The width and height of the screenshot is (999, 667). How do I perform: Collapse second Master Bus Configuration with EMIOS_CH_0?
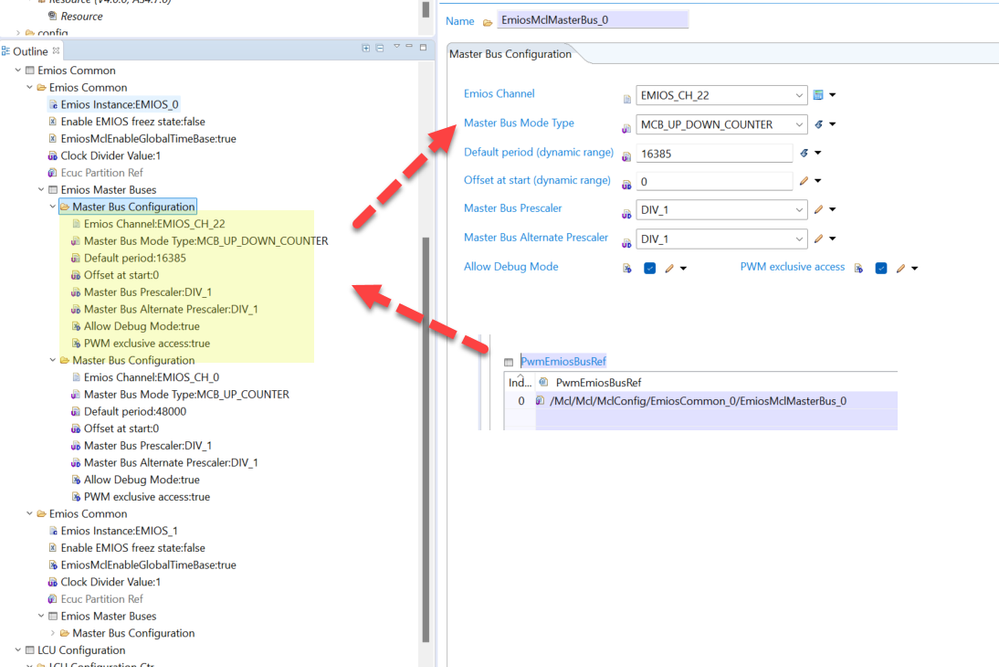coord(53,360)
